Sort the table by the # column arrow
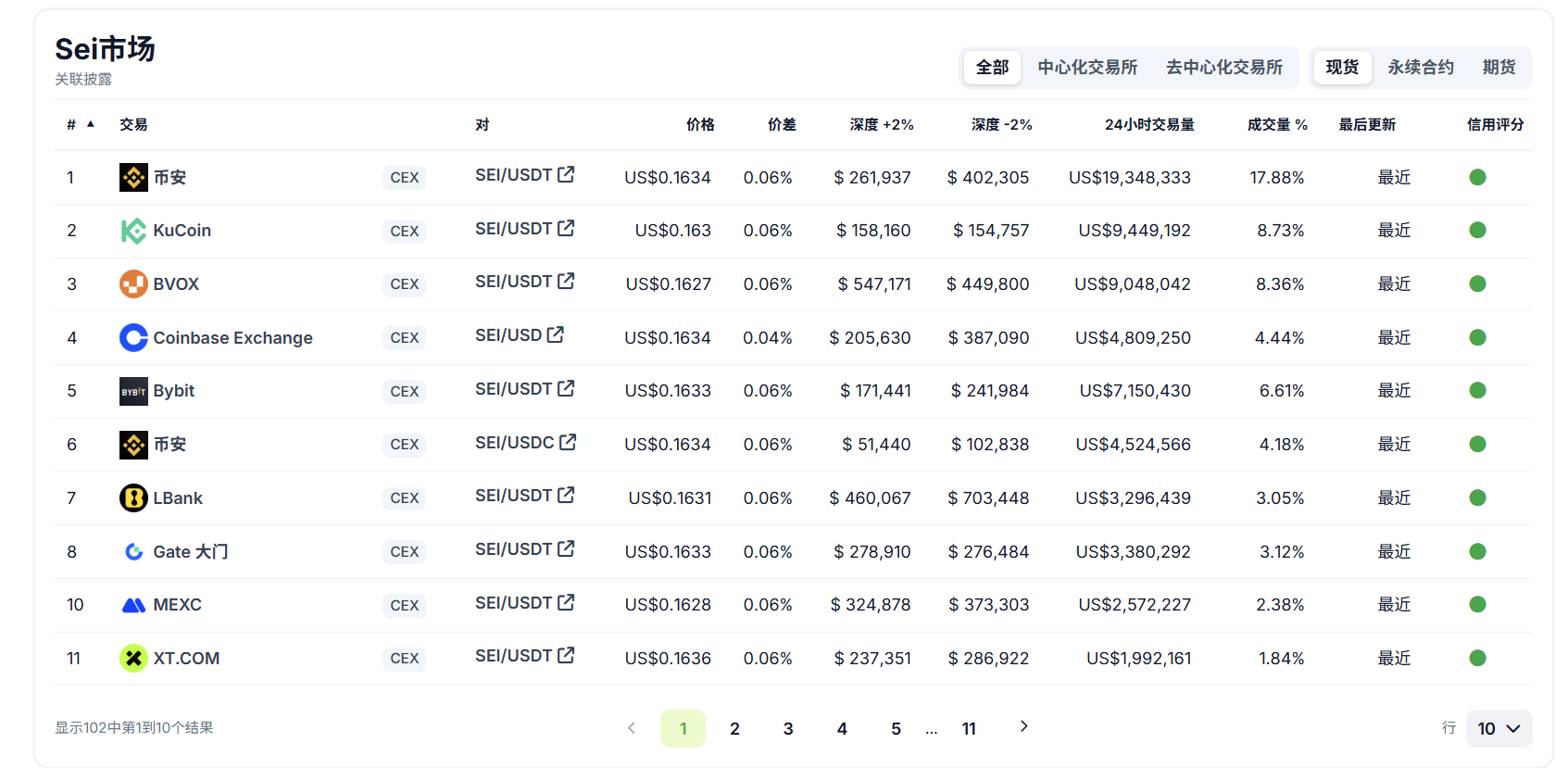The image size is (1568, 768). (x=91, y=124)
